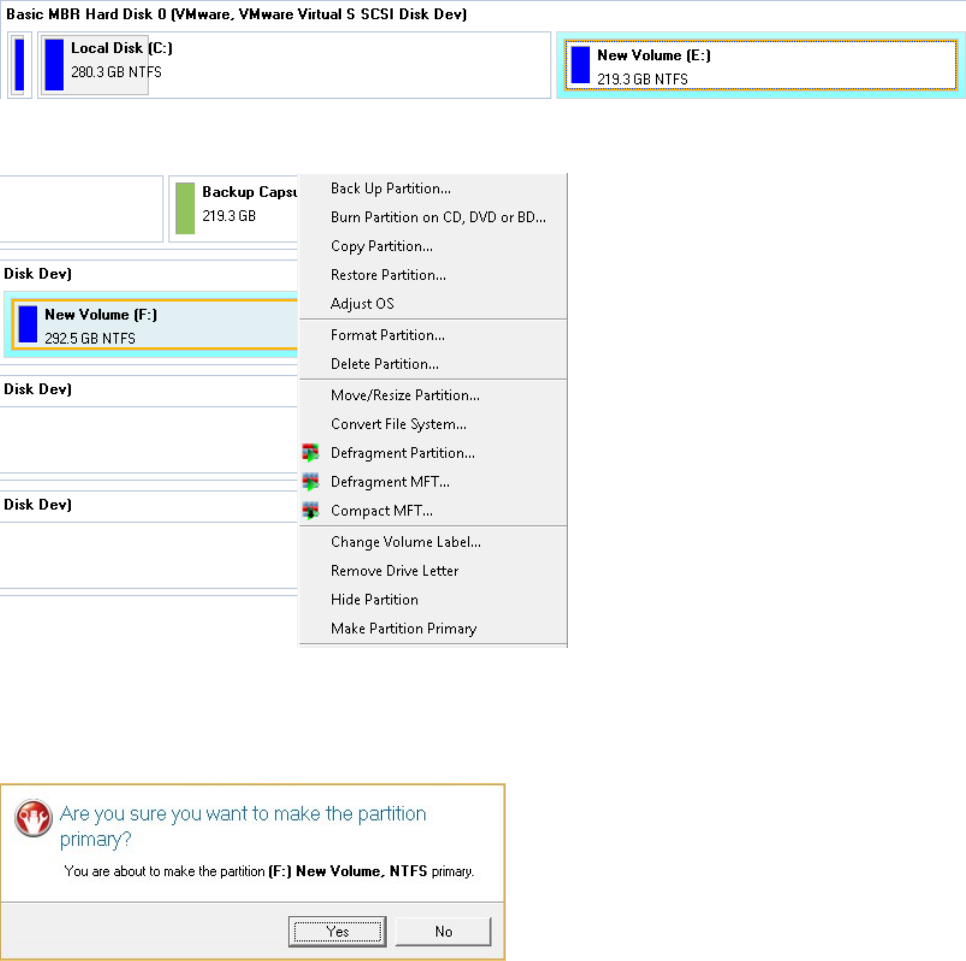Cancel by clicking No button
966x961 pixels.
[x=443, y=931]
